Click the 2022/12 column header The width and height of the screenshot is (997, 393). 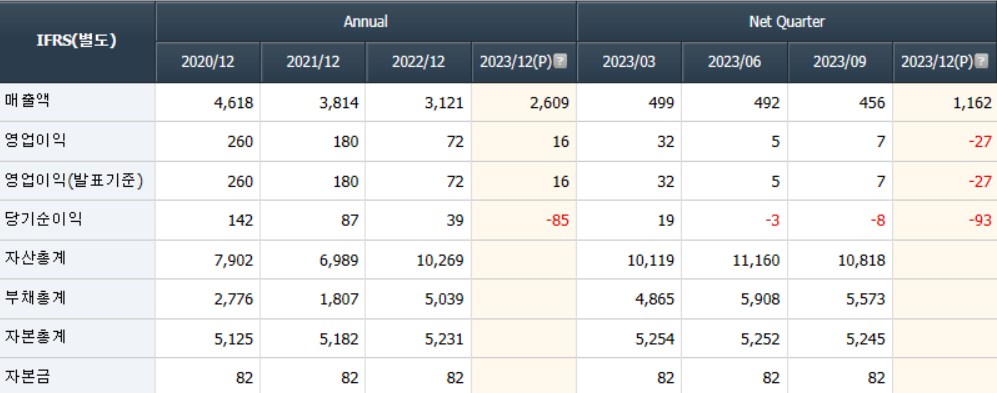[x=418, y=62]
